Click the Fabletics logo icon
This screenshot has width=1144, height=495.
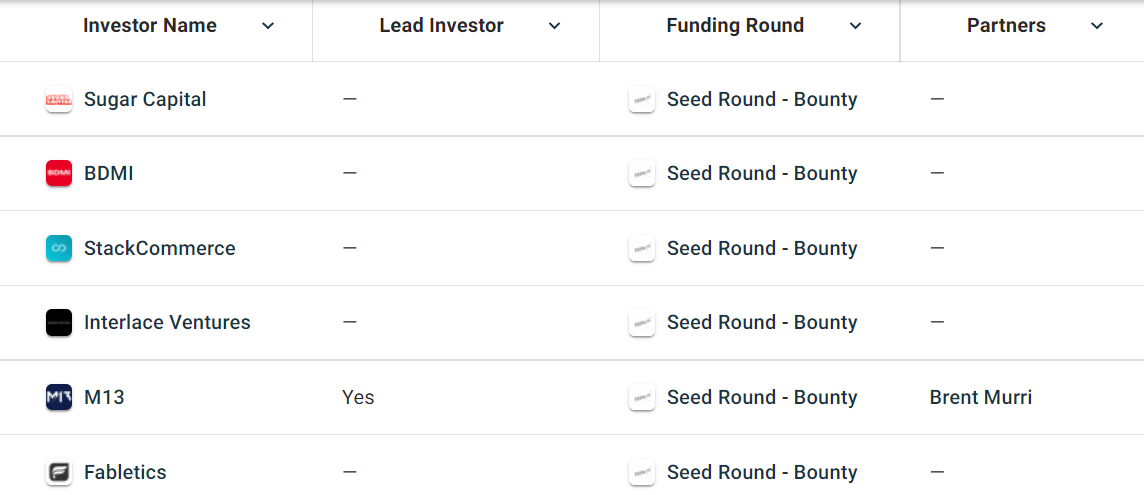coord(59,472)
